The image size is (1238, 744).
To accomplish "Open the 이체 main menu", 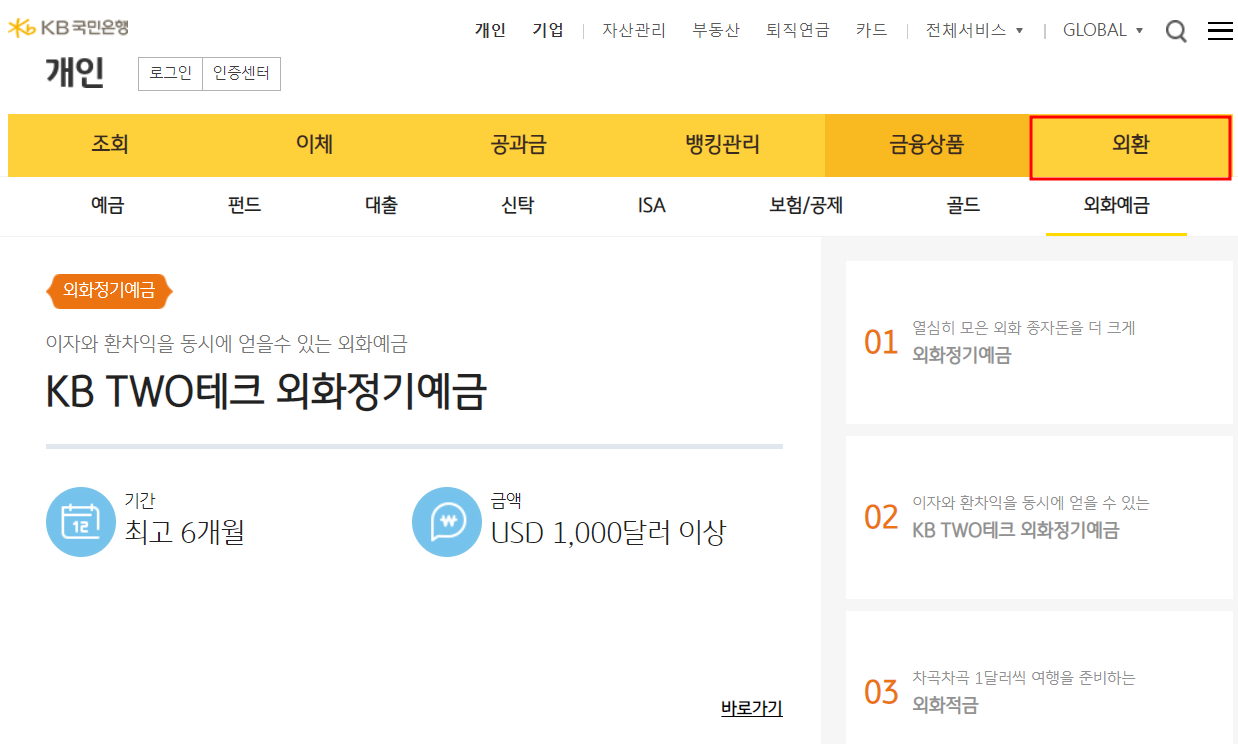I will point(314,145).
